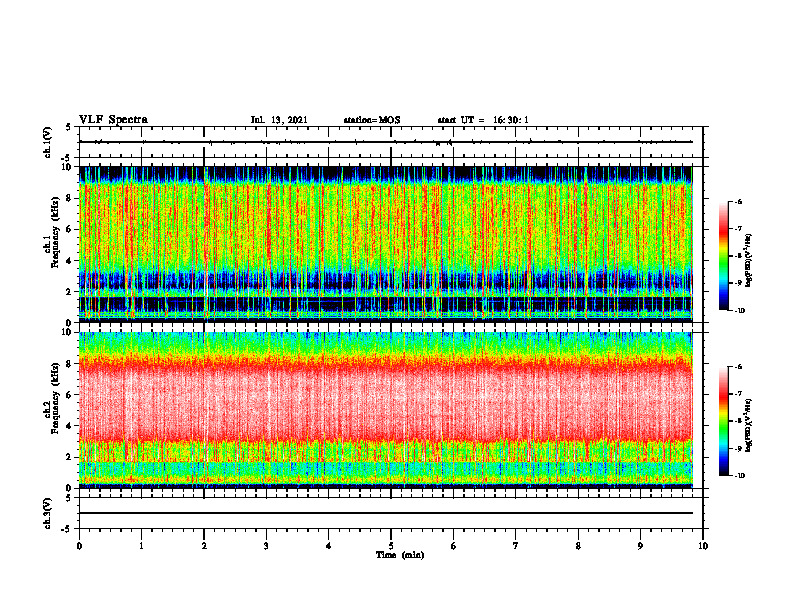Click the ch.1 frequency tick "6"
792x612 pixels.
pos(70,229)
